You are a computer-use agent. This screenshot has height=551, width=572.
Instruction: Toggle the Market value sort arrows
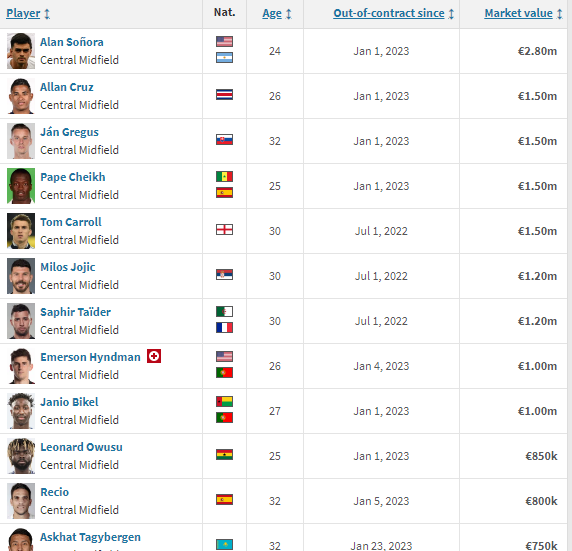click(x=560, y=14)
